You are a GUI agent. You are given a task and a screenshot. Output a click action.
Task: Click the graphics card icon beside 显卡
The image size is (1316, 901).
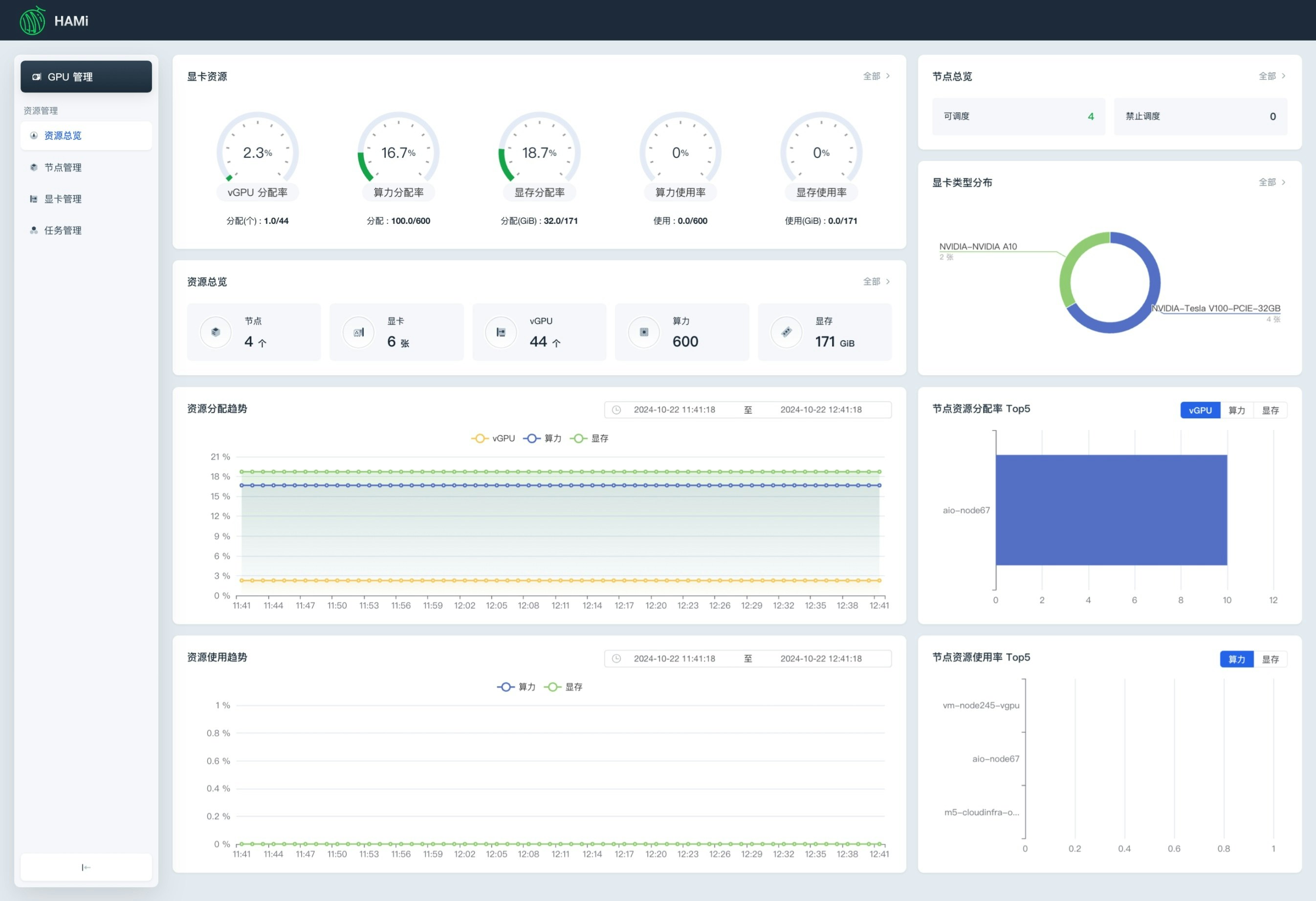tap(358, 332)
